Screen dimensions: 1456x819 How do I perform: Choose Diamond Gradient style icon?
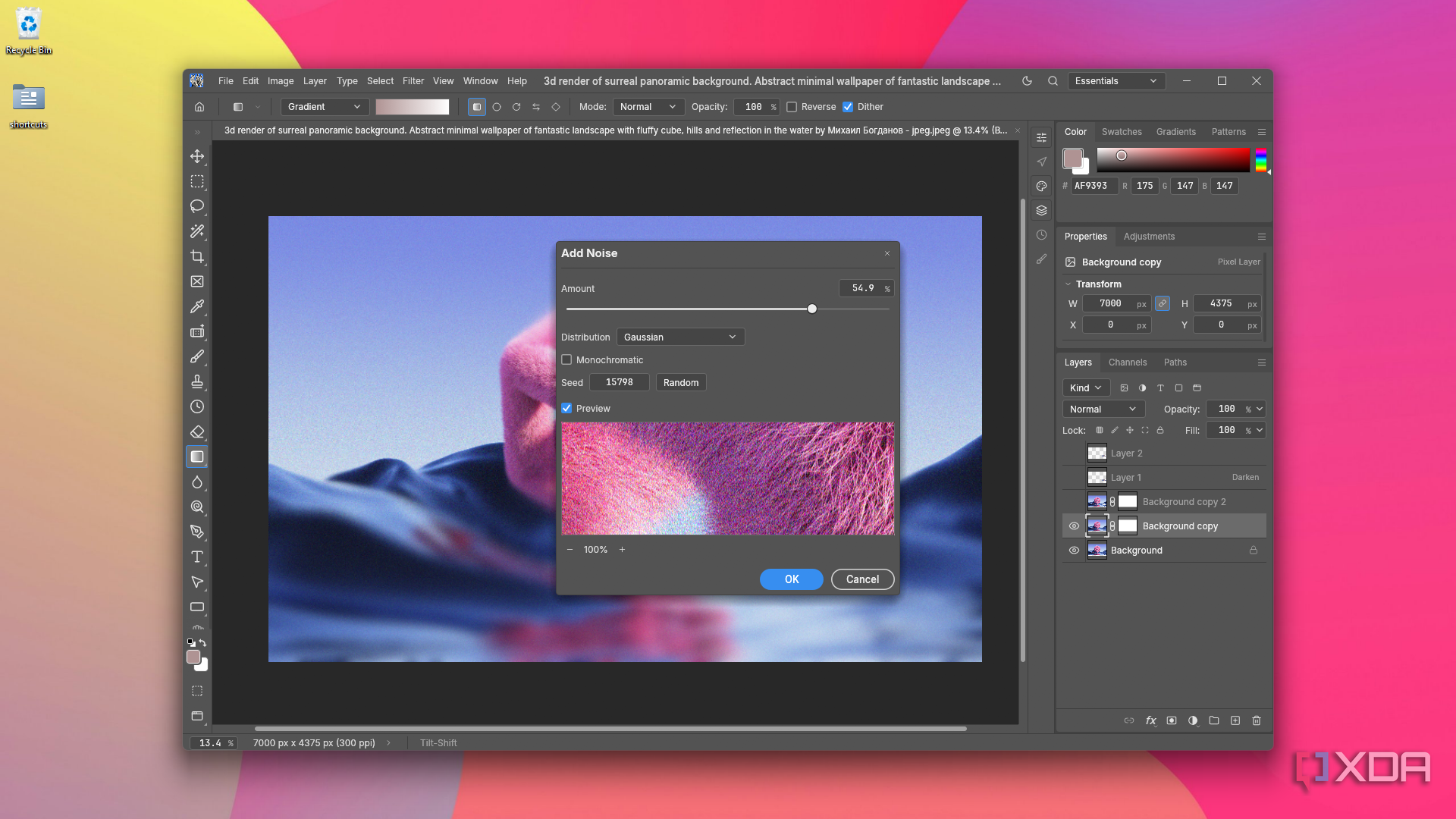556,107
